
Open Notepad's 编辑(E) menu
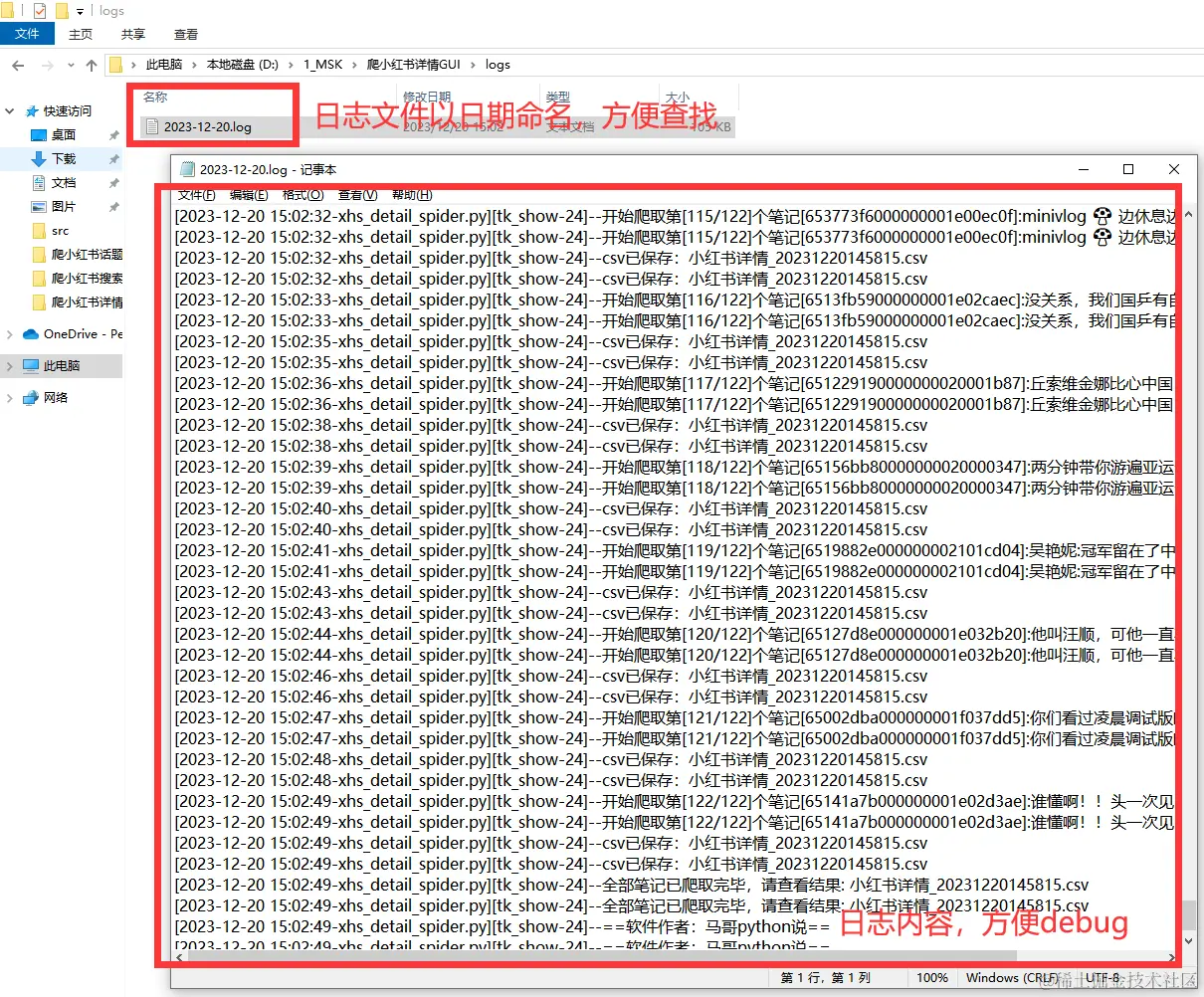coord(249,195)
